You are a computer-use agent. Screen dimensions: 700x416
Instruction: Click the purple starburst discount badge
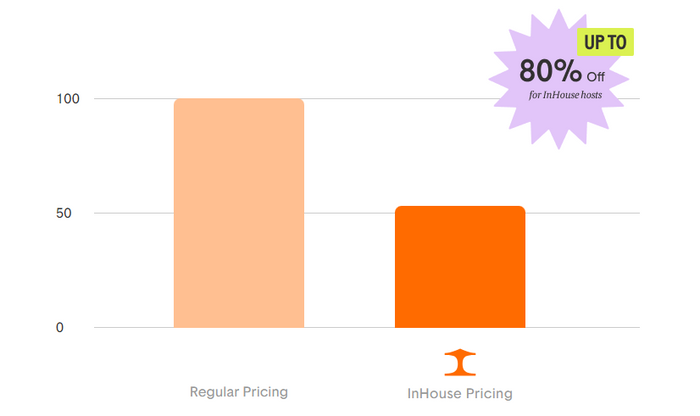tap(559, 79)
